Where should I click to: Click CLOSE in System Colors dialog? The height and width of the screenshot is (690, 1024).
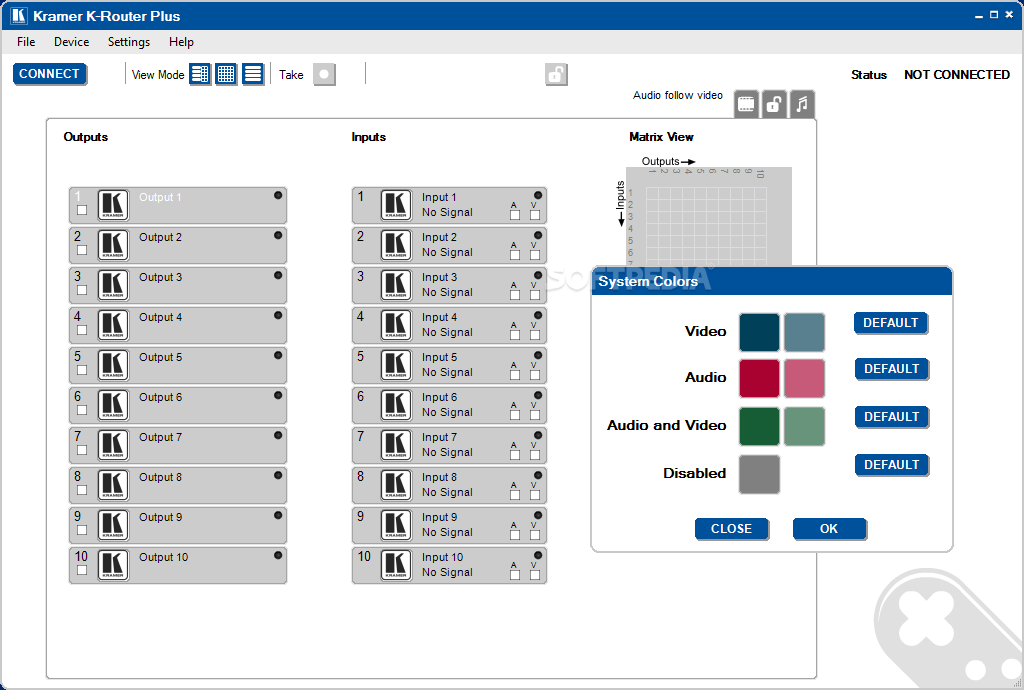[731, 529]
